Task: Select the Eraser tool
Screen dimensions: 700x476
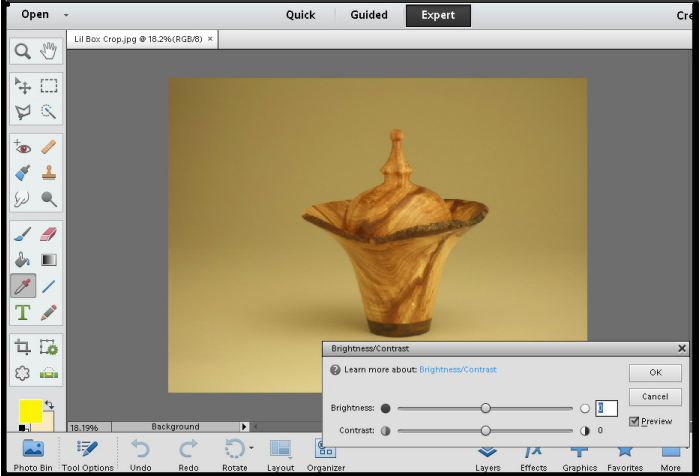Action: [x=48, y=234]
